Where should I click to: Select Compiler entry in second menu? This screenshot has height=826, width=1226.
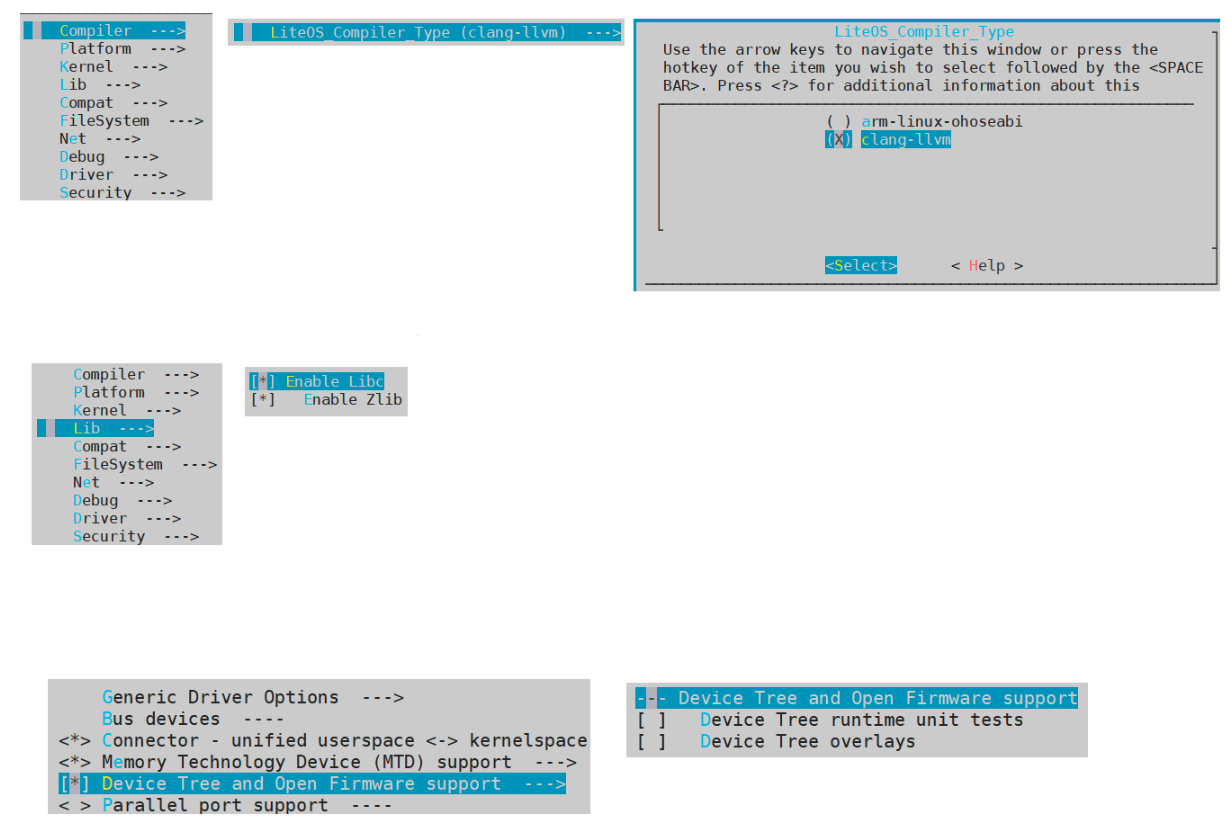coord(136,374)
